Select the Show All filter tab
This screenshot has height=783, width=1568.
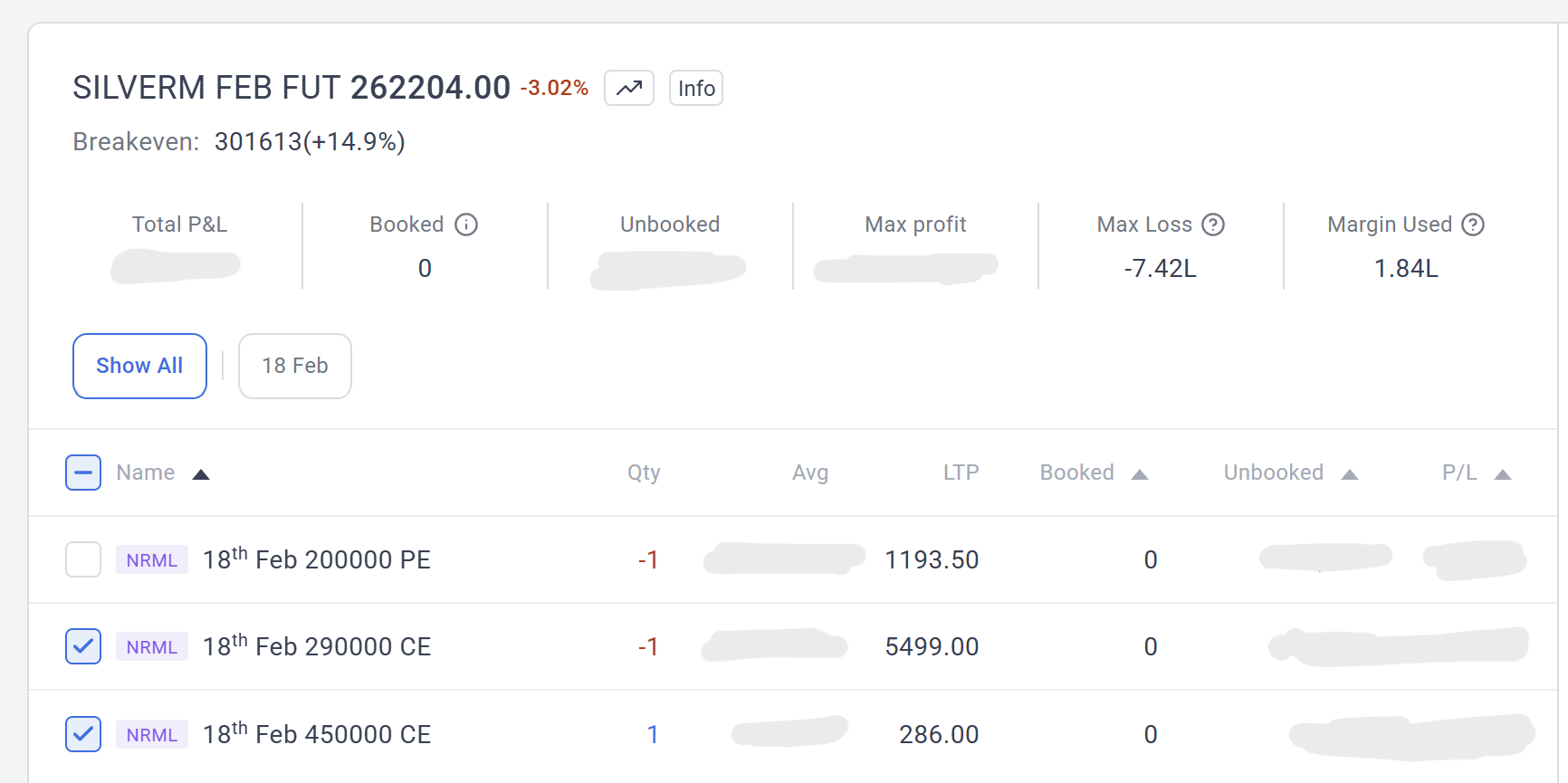tap(139, 366)
